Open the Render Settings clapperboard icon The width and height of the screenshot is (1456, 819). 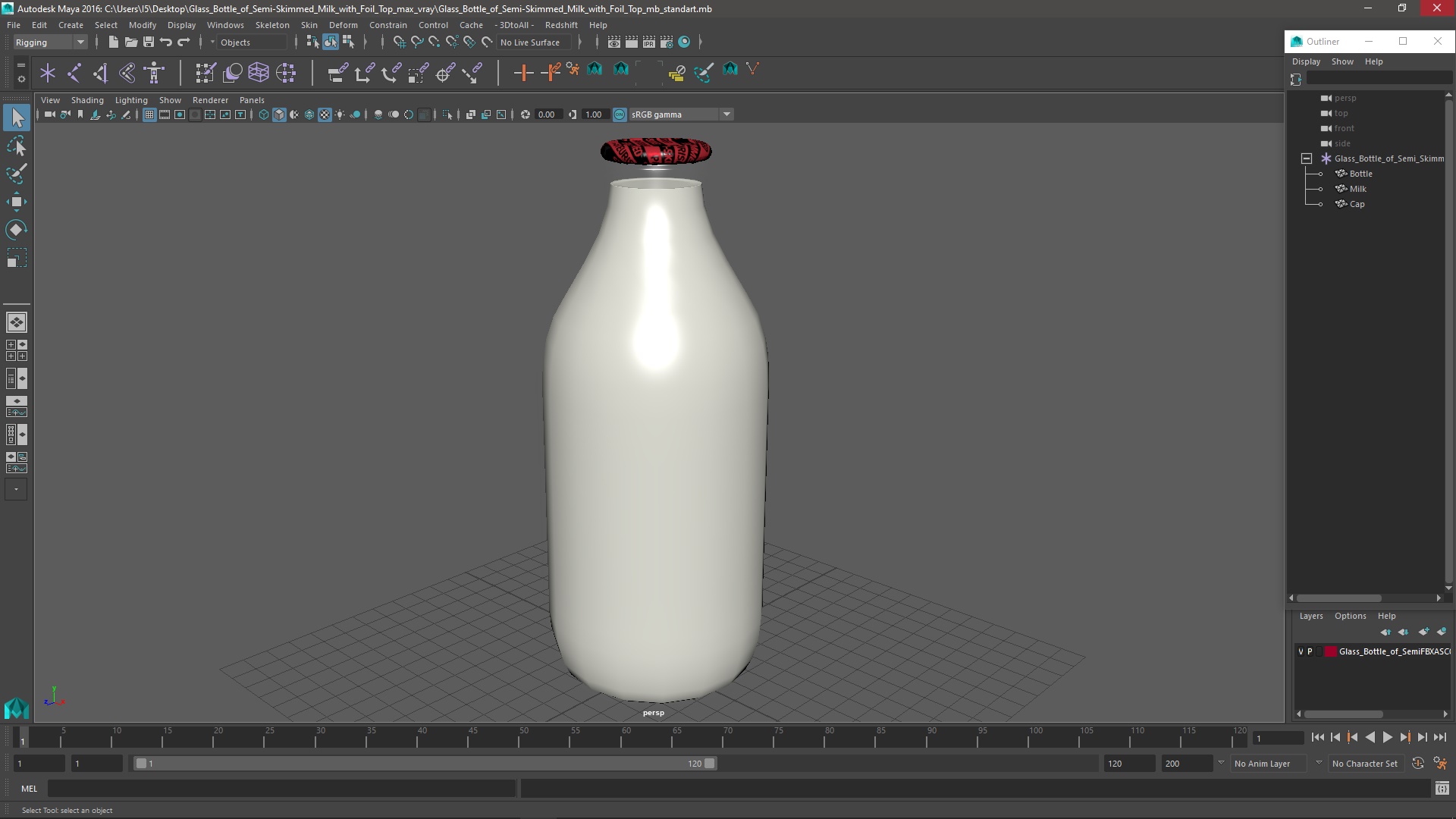click(x=666, y=42)
